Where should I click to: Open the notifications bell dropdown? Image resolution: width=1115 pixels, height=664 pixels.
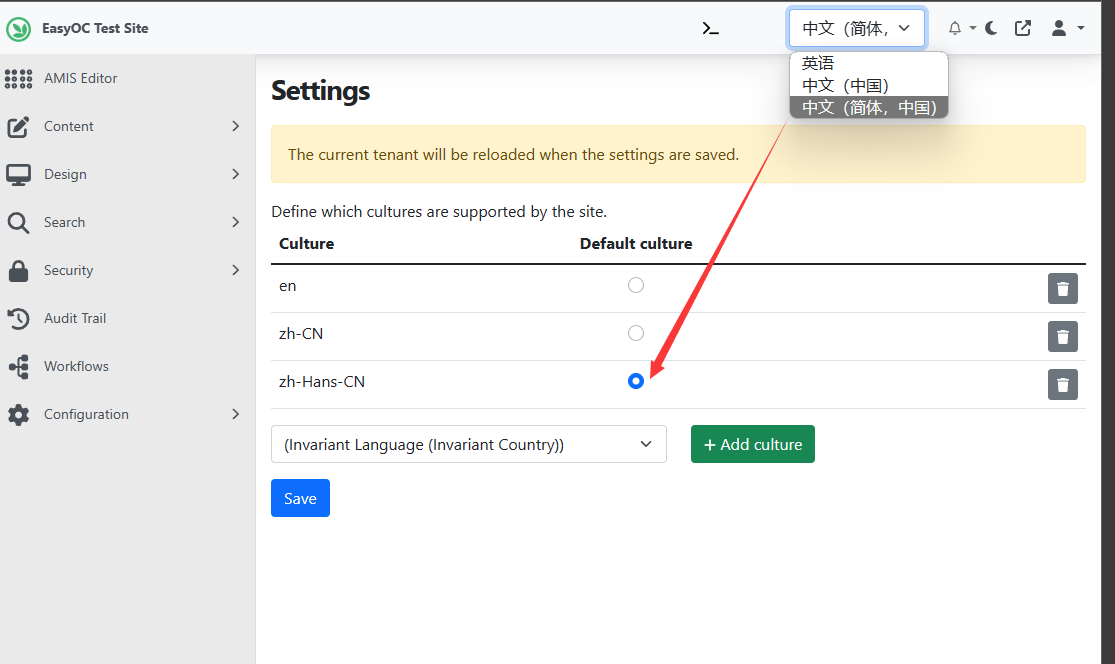[x=956, y=28]
